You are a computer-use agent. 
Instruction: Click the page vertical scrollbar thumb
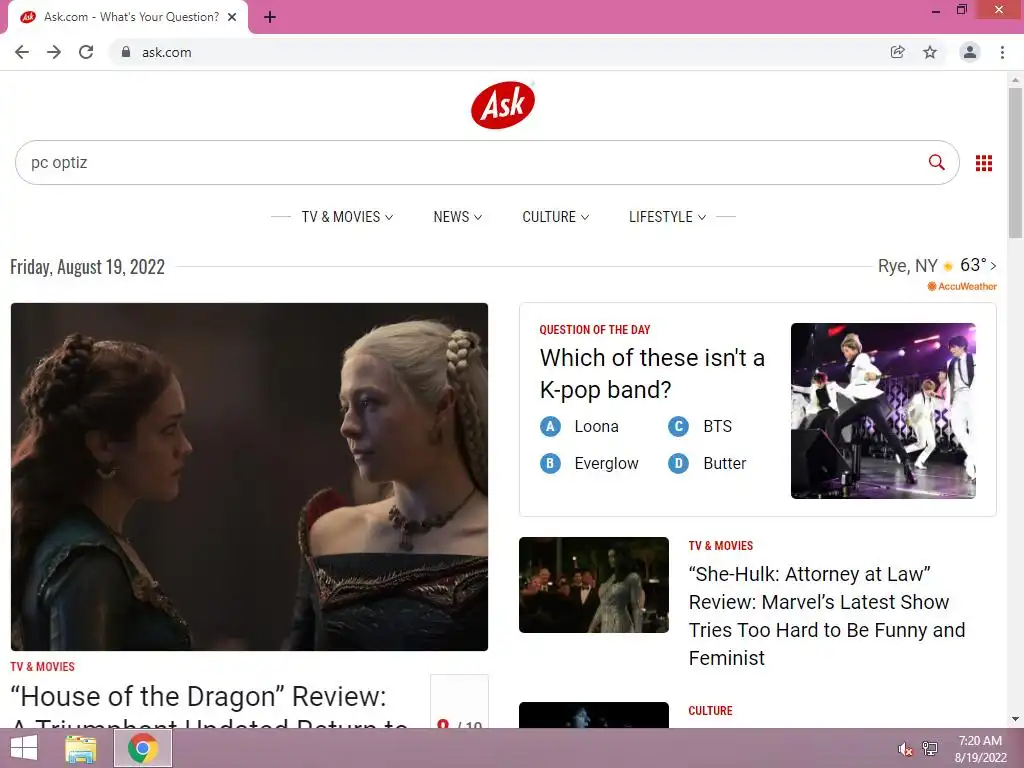click(x=1015, y=163)
